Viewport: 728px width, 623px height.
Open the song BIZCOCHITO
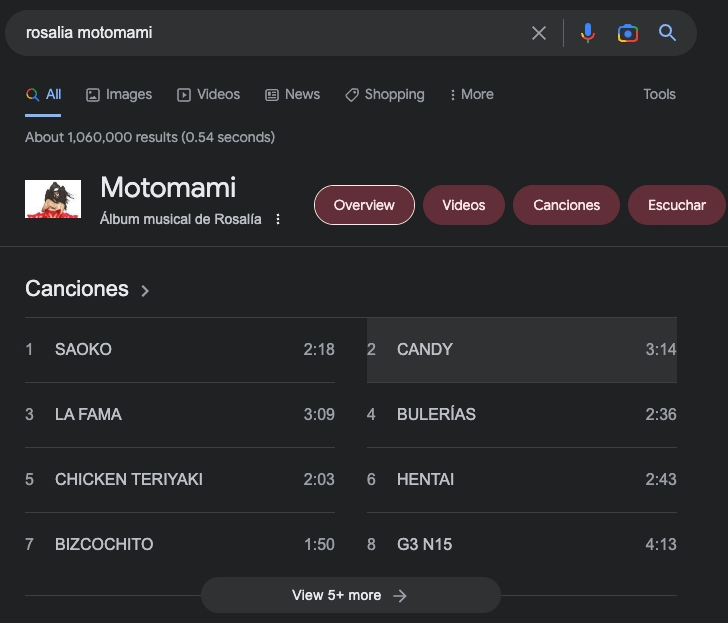(x=180, y=545)
